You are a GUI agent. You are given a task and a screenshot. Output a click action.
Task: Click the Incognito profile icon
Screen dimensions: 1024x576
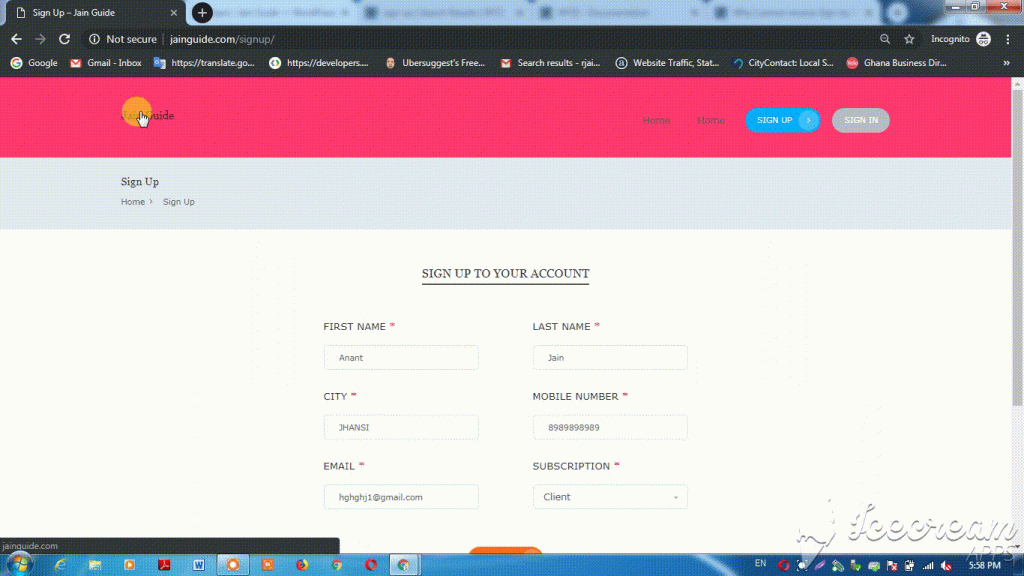pos(985,39)
